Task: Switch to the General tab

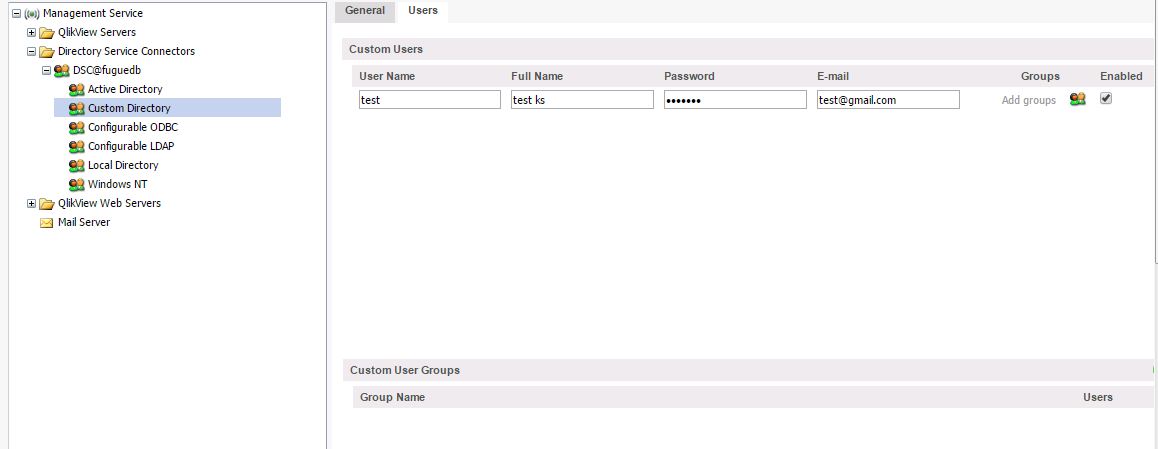Action: [365, 11]
